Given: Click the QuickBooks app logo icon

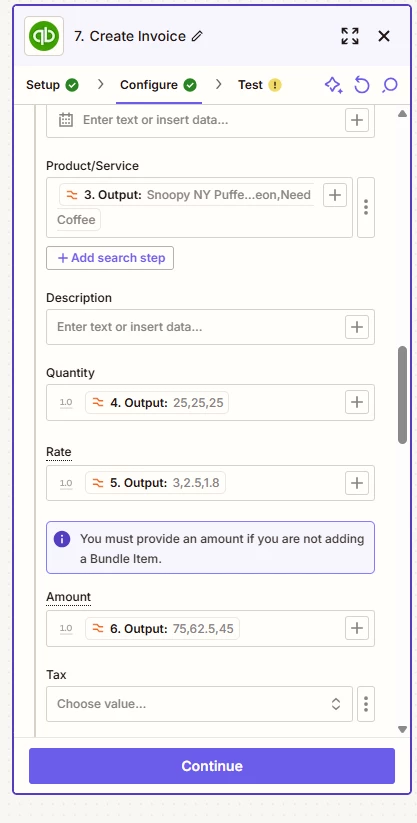Looking at the screenshot, I should (44, 36).
